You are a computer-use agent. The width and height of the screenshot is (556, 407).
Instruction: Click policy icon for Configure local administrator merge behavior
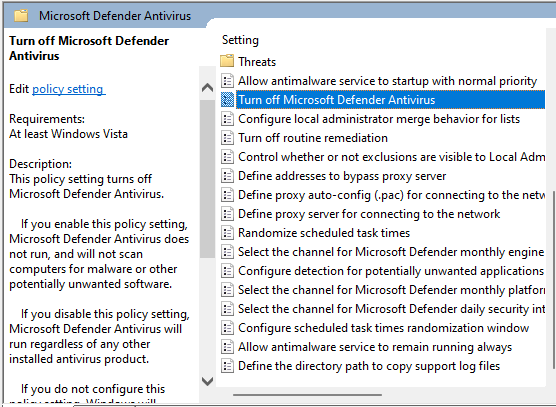click(x=227, y=119)
